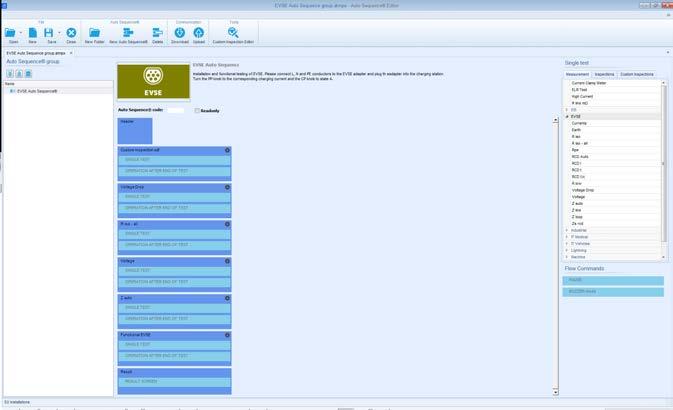Select Rpe in the test list
This screenshot has width=673, height=410.
click(575, 150)
